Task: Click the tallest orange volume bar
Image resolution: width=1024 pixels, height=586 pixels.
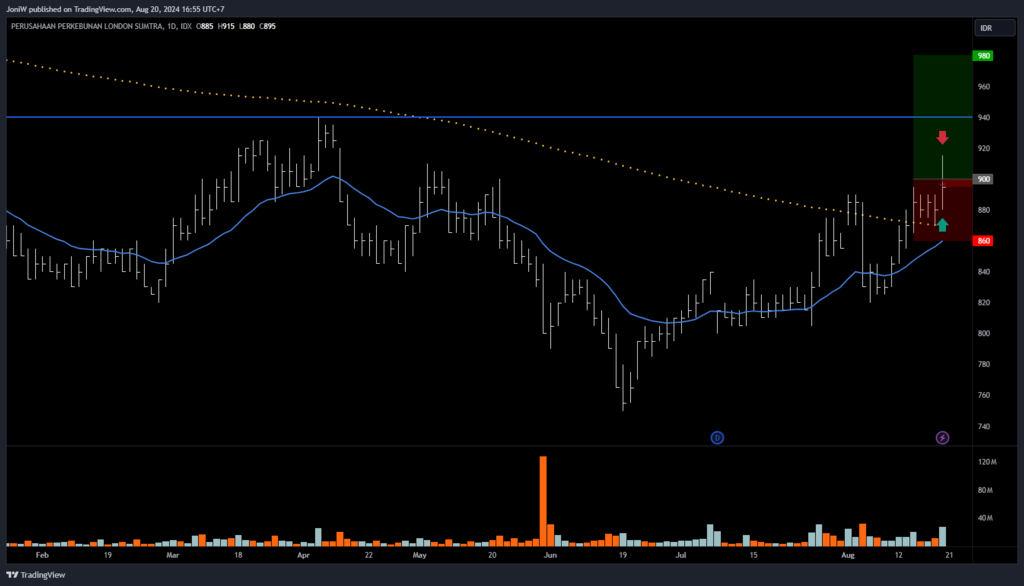Action: click(543, 500)
